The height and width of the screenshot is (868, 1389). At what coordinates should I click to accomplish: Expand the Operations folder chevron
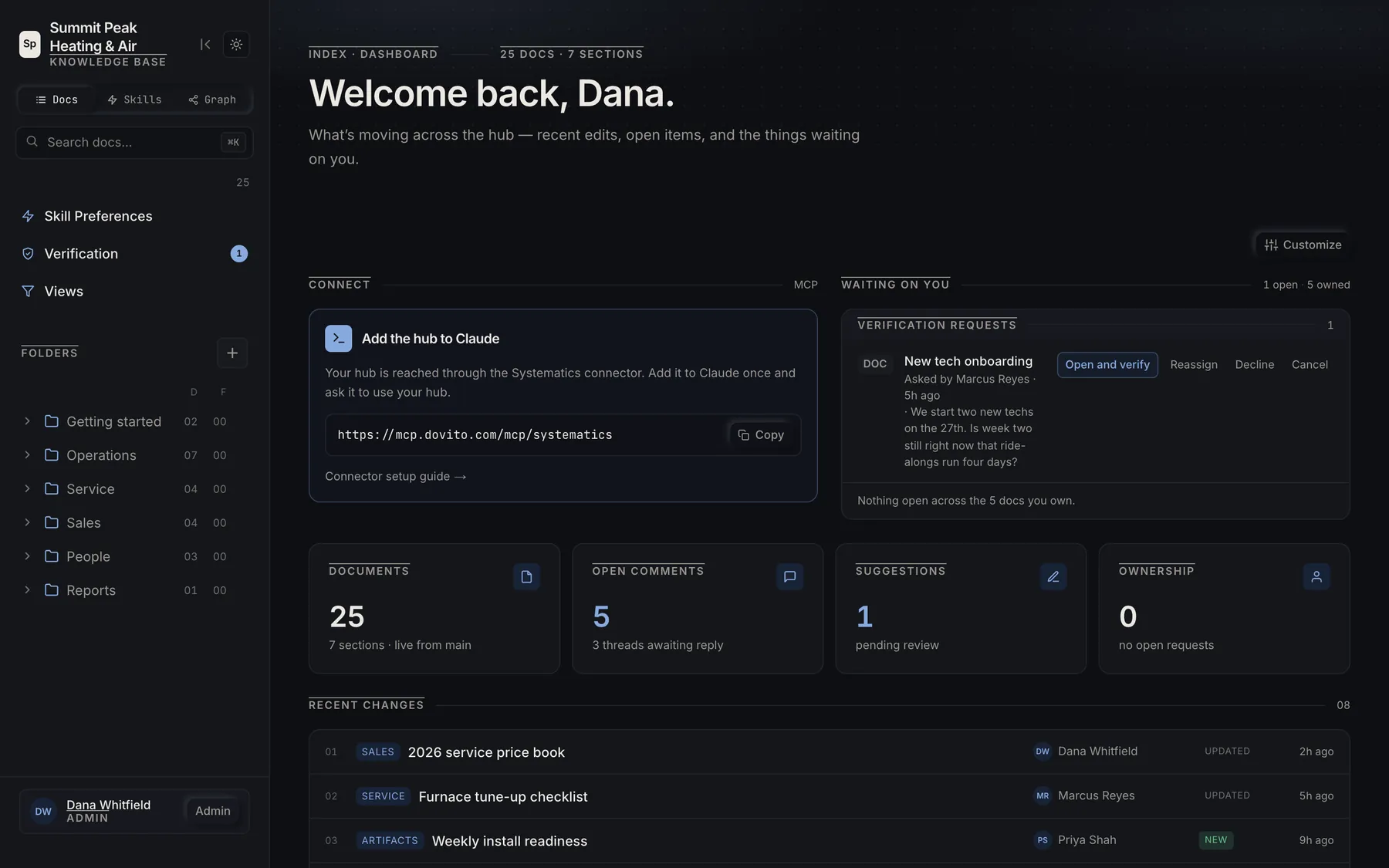(27, 455)
